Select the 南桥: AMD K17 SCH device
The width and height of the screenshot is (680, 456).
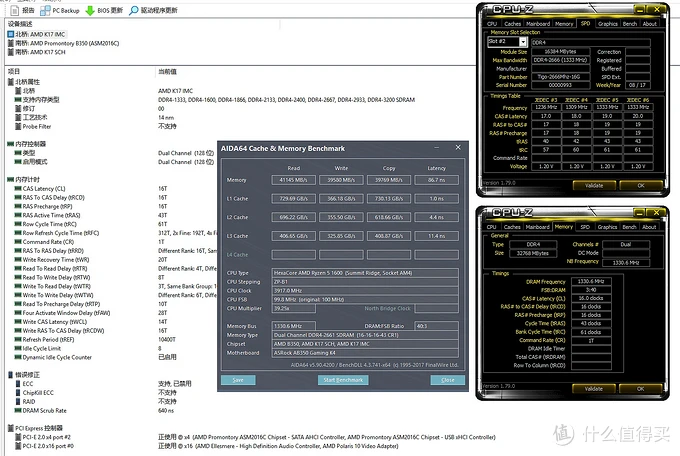click(40, 52)
